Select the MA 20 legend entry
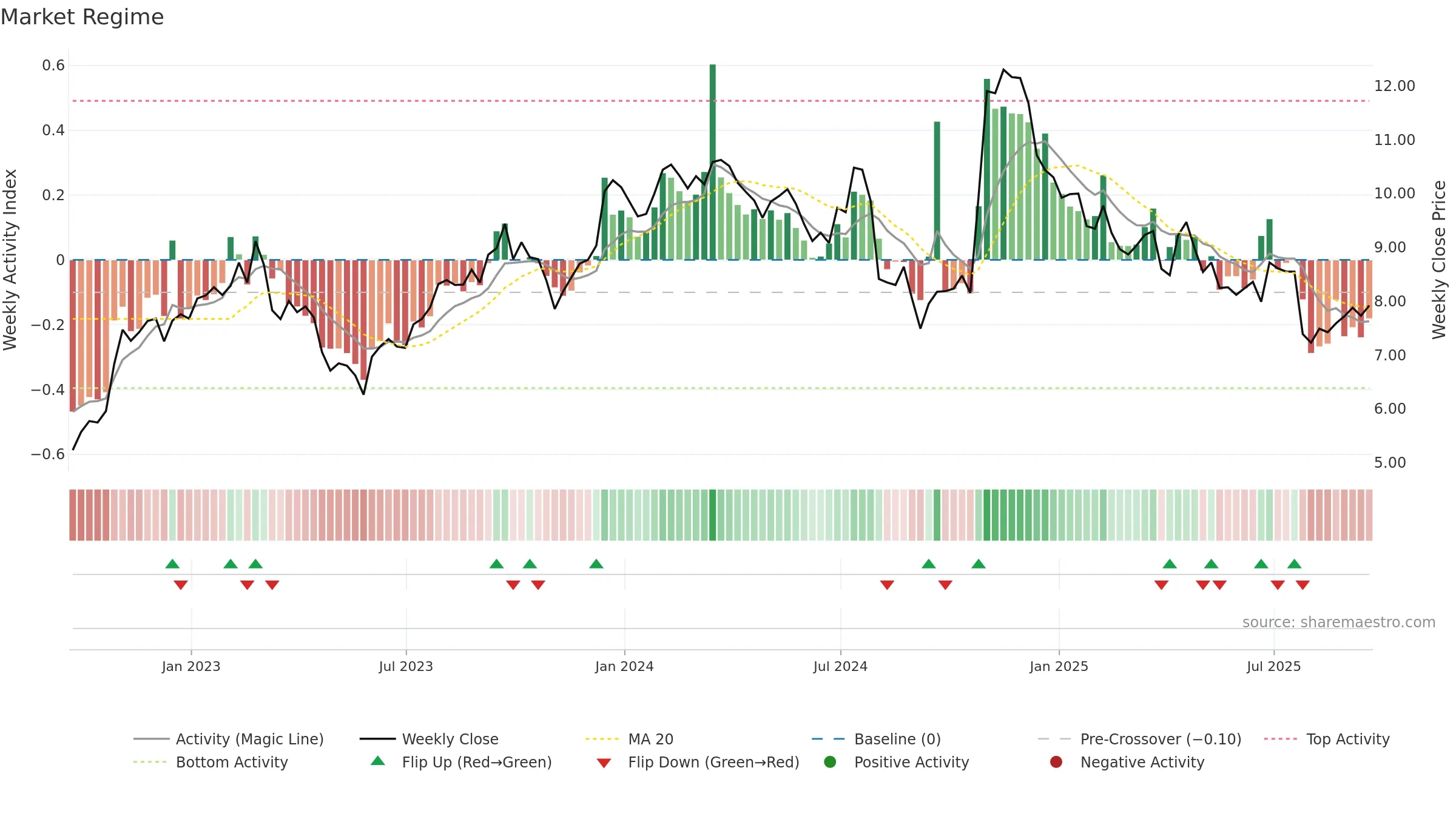 (630, 739)
